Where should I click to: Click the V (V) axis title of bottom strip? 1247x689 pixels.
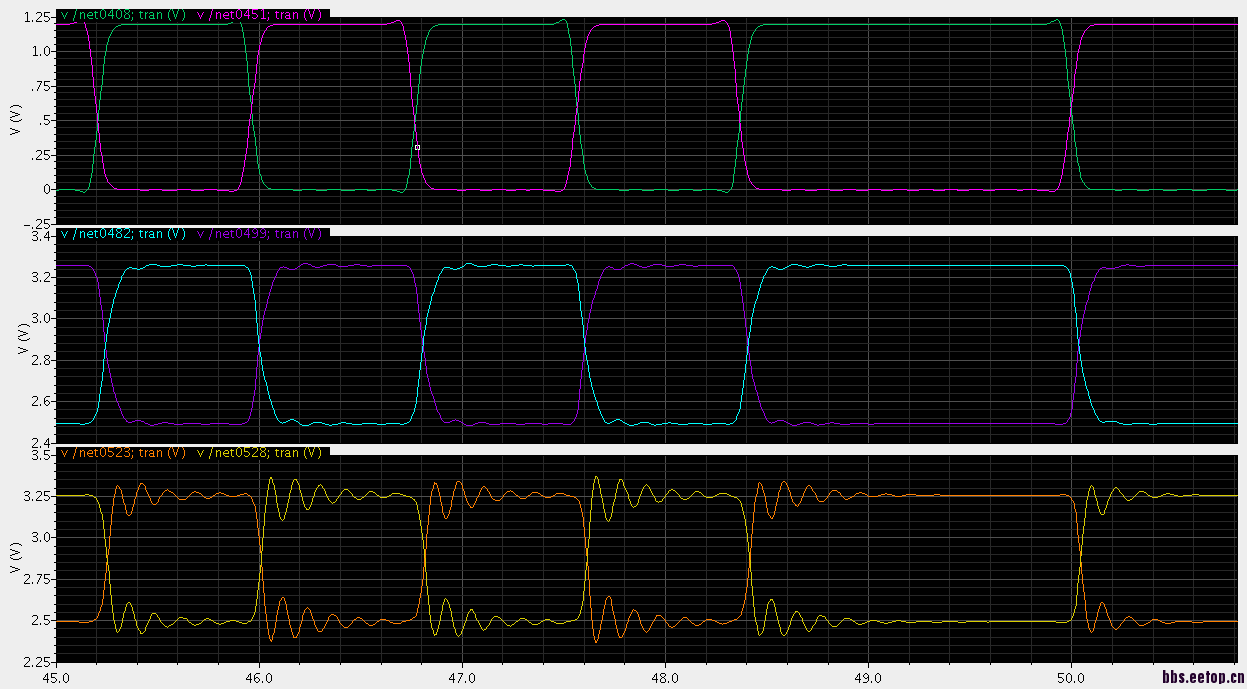click(14, 558)
